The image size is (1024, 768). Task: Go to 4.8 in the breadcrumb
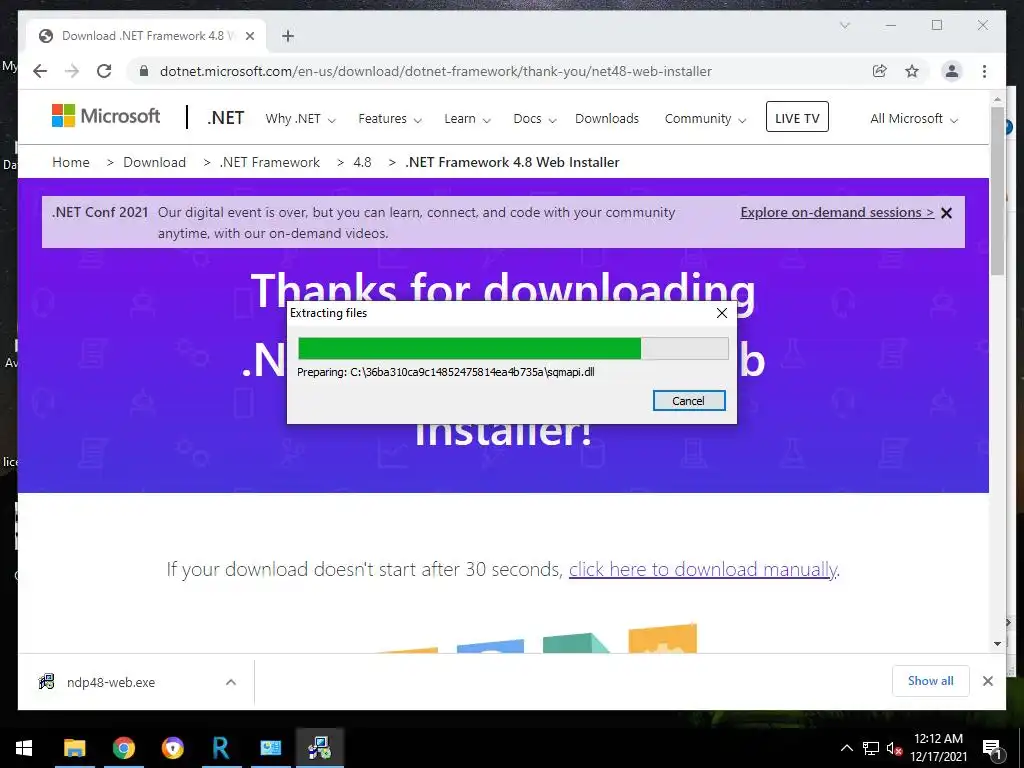click(x=362, y=162)
